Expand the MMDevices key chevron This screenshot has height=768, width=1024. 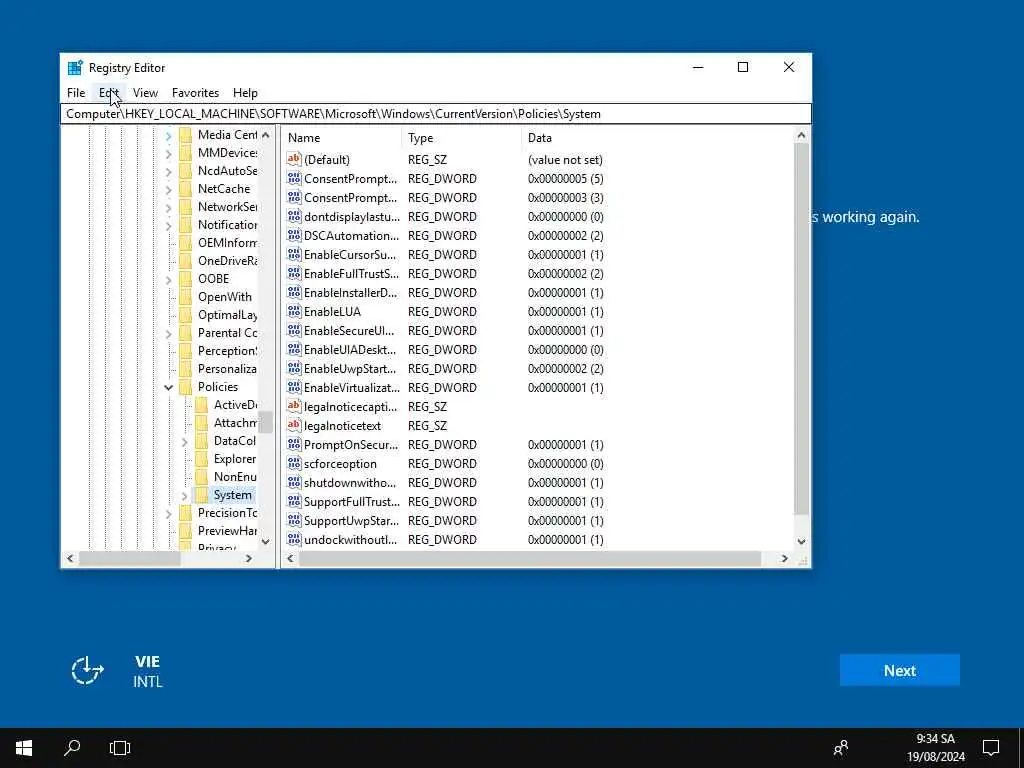168,153
